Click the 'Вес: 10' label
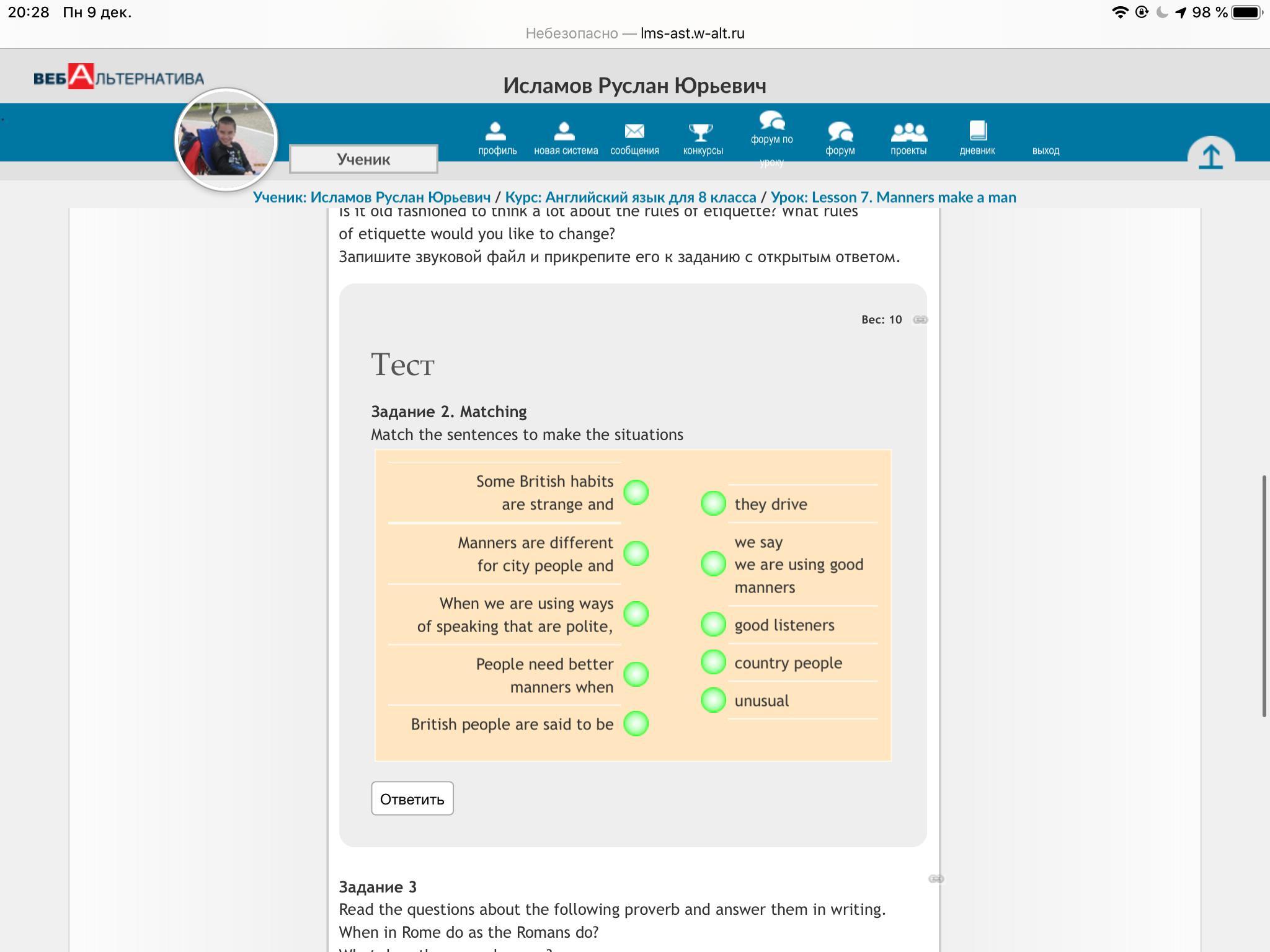The width and height of the screenshot is (1270, 952). click(x=881, y=320)
